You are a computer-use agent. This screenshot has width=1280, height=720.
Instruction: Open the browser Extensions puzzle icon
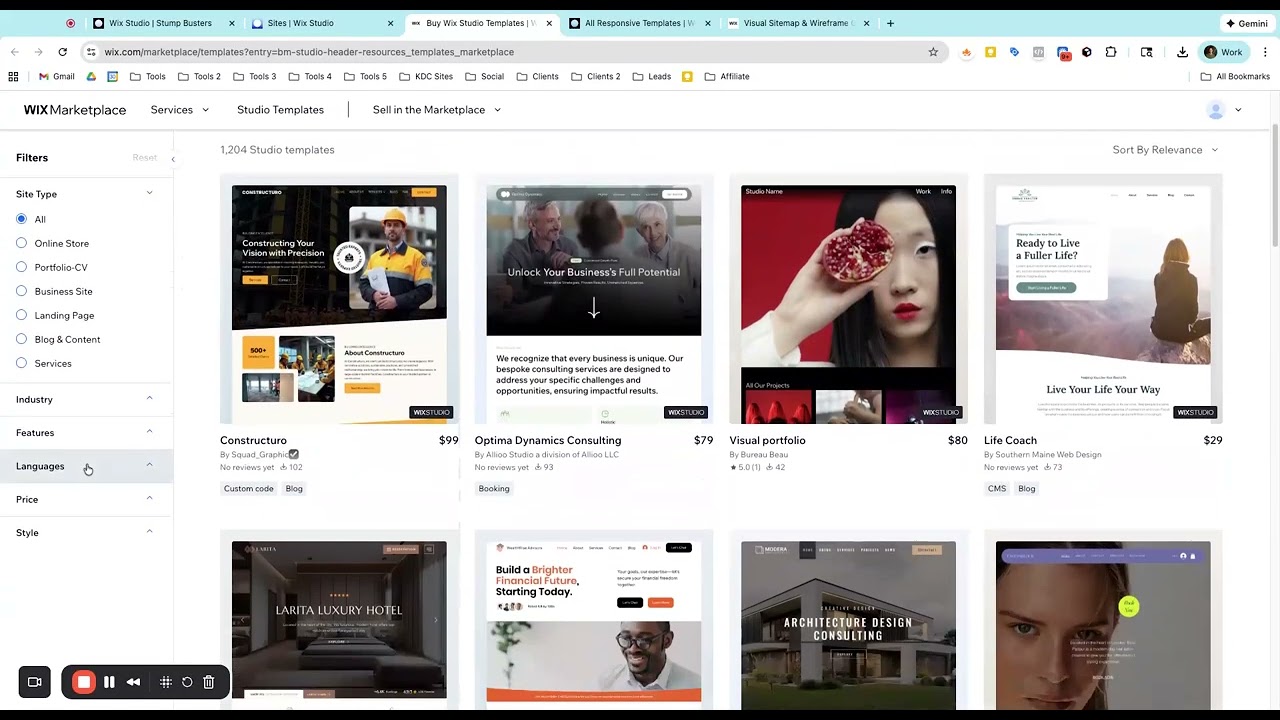click(x=1111, y=52)
